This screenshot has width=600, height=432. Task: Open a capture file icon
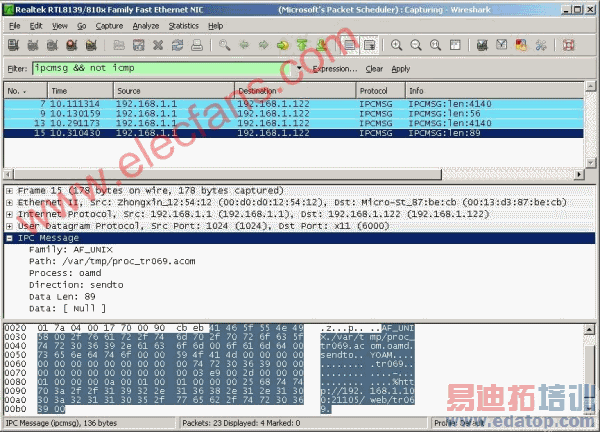[119, 45]
